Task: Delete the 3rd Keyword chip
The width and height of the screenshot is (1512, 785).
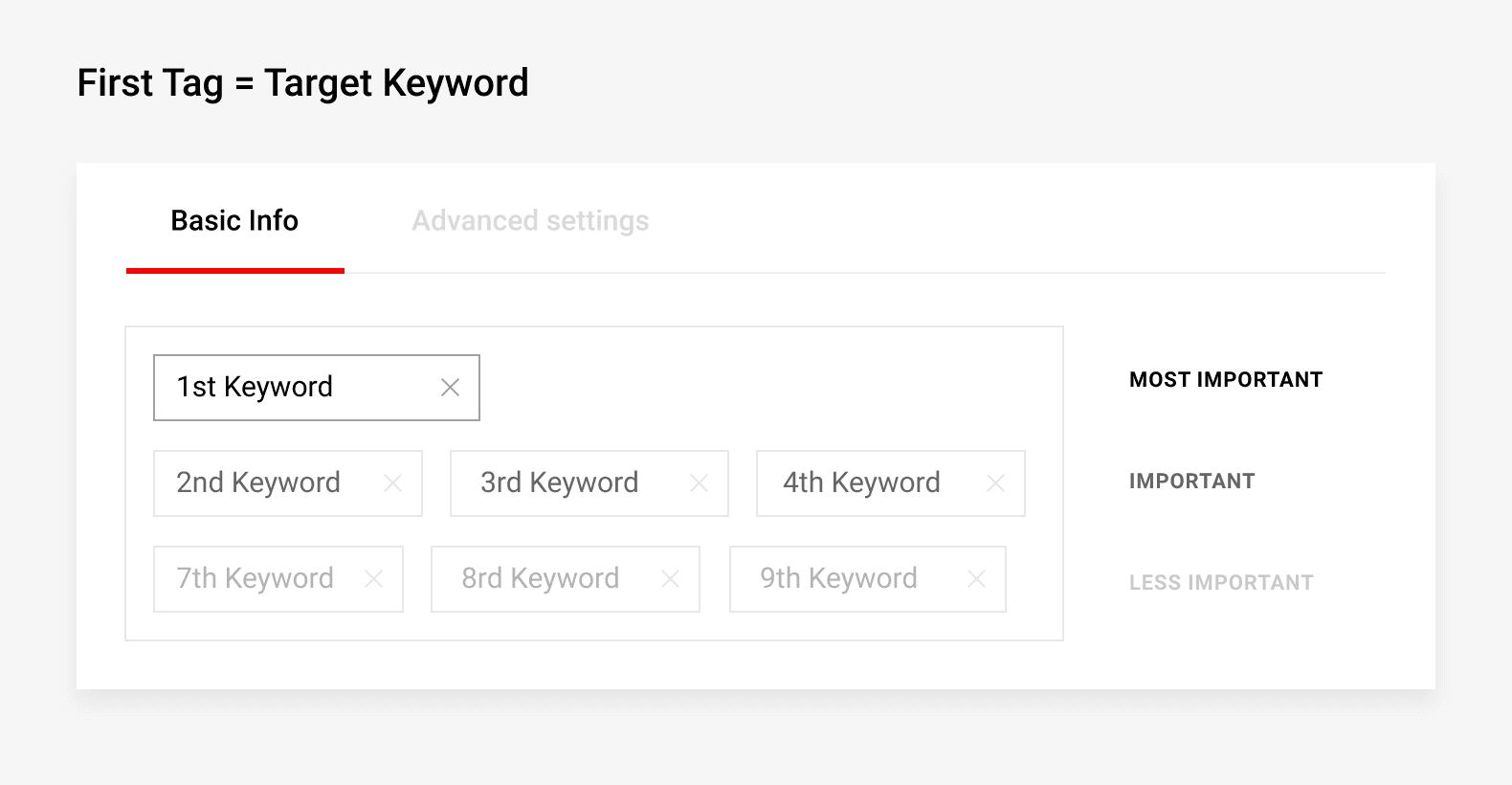Action: pos(700,483)
